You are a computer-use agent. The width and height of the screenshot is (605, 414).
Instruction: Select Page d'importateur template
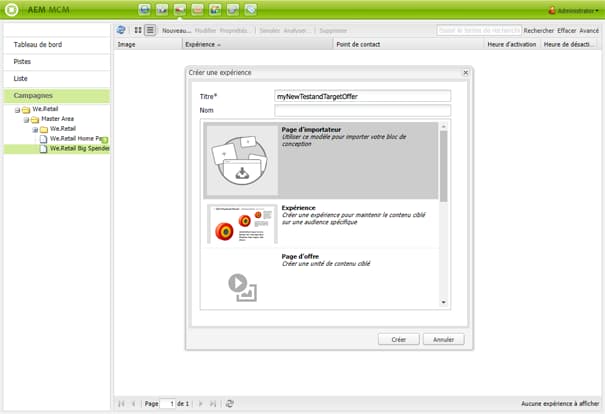click(321, 161)
